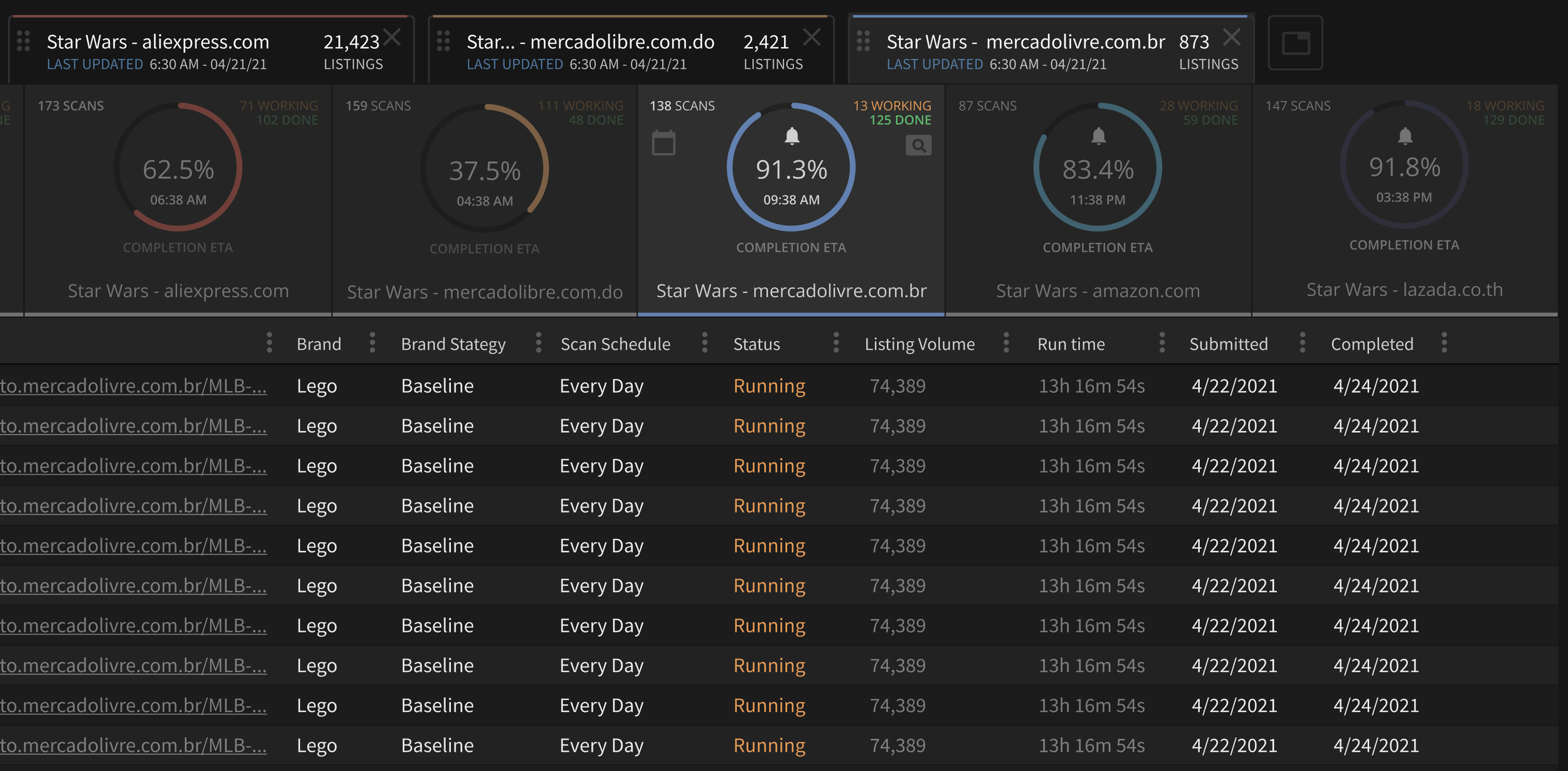Viewport: 1568px width, 771px height.
Task: Switch to Star Wars aliexpress.com tab
Action: click(x=158, y=43)
